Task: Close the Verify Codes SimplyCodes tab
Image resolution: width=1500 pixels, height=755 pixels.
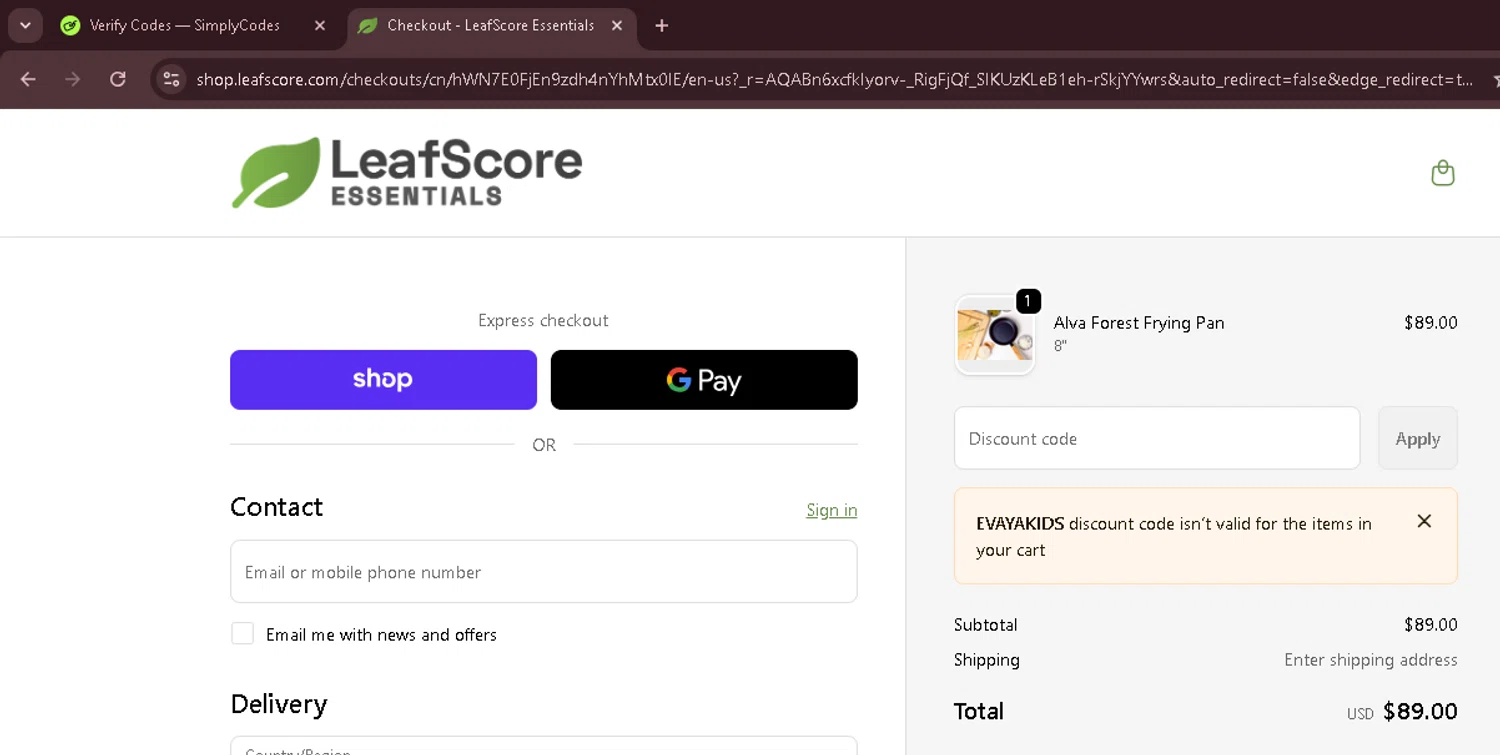Action: (x=320, y=26)
